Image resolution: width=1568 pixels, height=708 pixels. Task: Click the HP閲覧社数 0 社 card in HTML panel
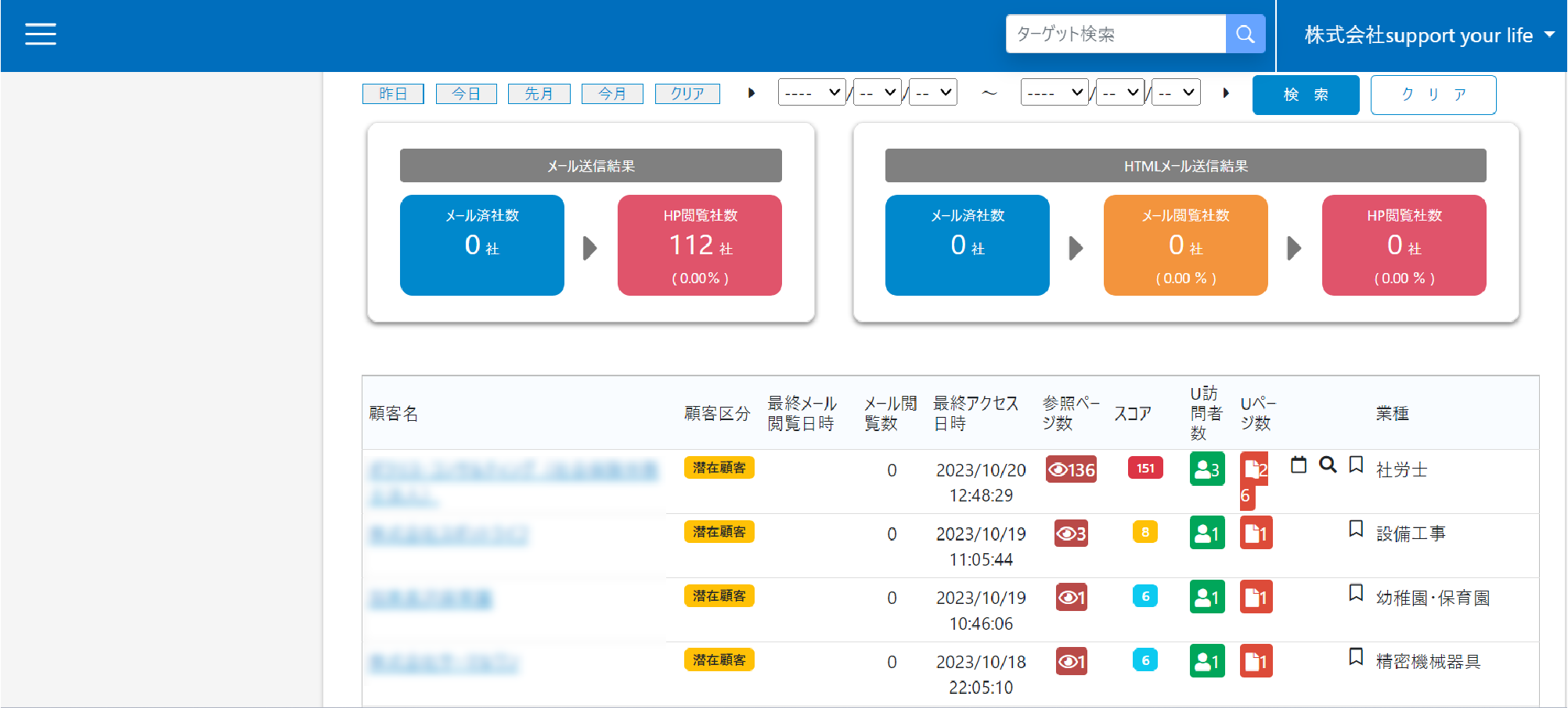[1404, 245]
